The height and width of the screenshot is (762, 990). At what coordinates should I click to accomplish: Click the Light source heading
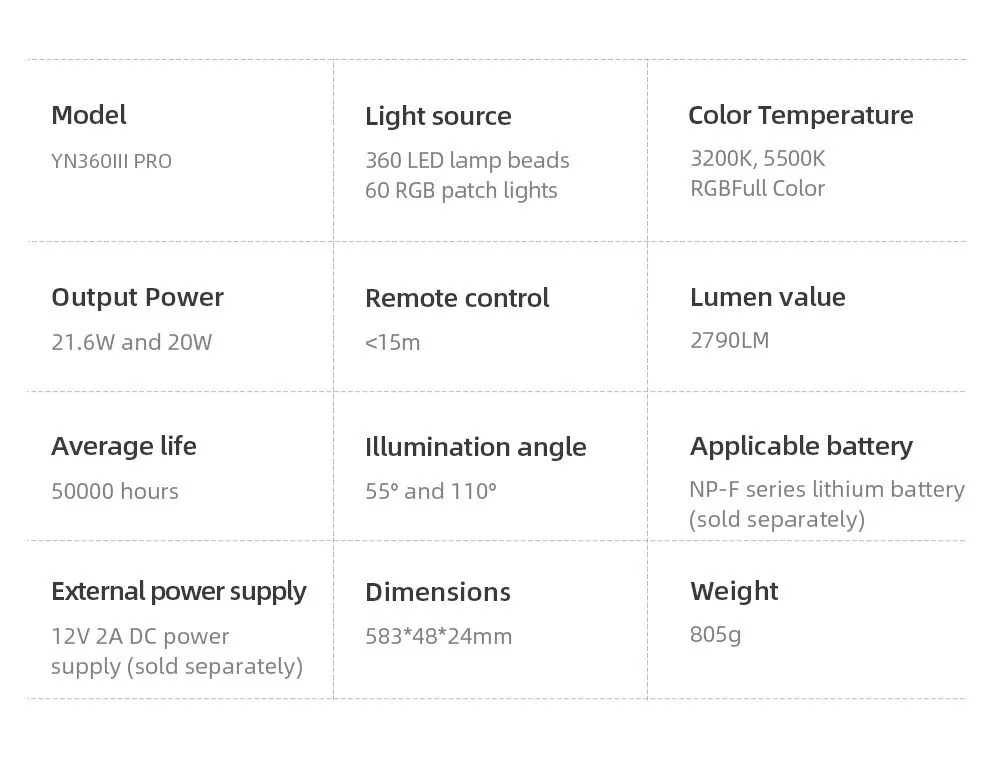point(438,116)
